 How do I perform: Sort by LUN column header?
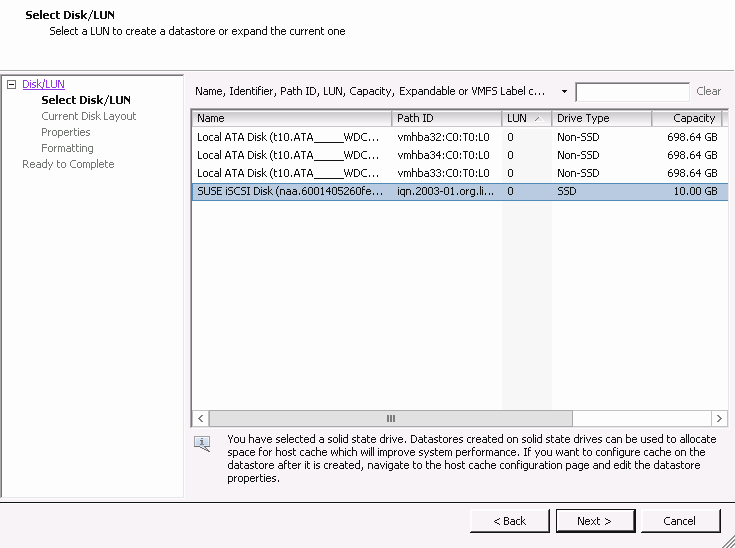(x=526, y=118)
